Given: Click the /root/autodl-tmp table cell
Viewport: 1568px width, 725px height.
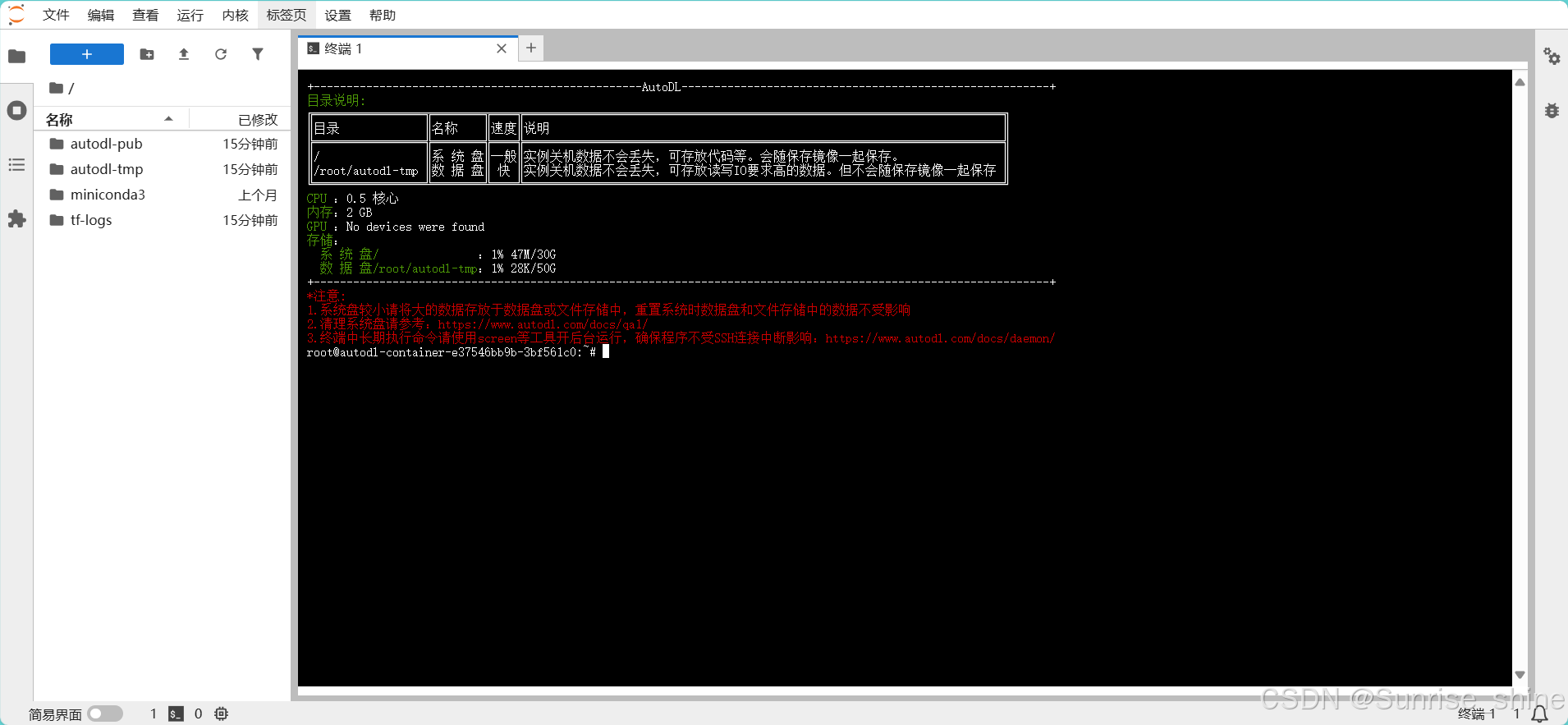Looking at the screenshot, I should pyautogui.click(x=366, y=171).
